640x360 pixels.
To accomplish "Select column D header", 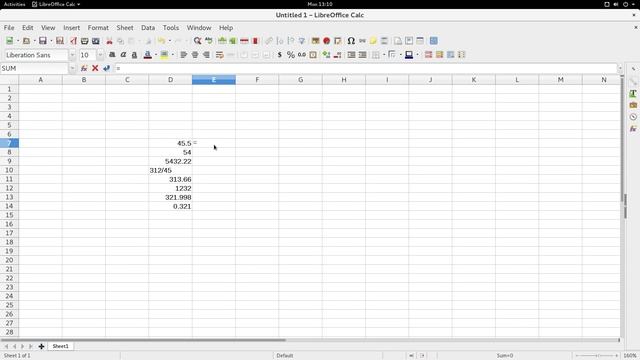I will 171,80.
